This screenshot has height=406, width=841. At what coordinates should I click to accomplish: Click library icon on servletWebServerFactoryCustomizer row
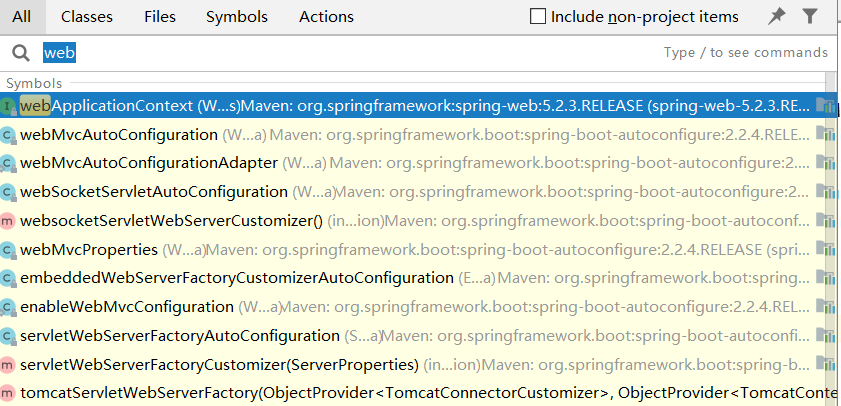coord(825,364)
